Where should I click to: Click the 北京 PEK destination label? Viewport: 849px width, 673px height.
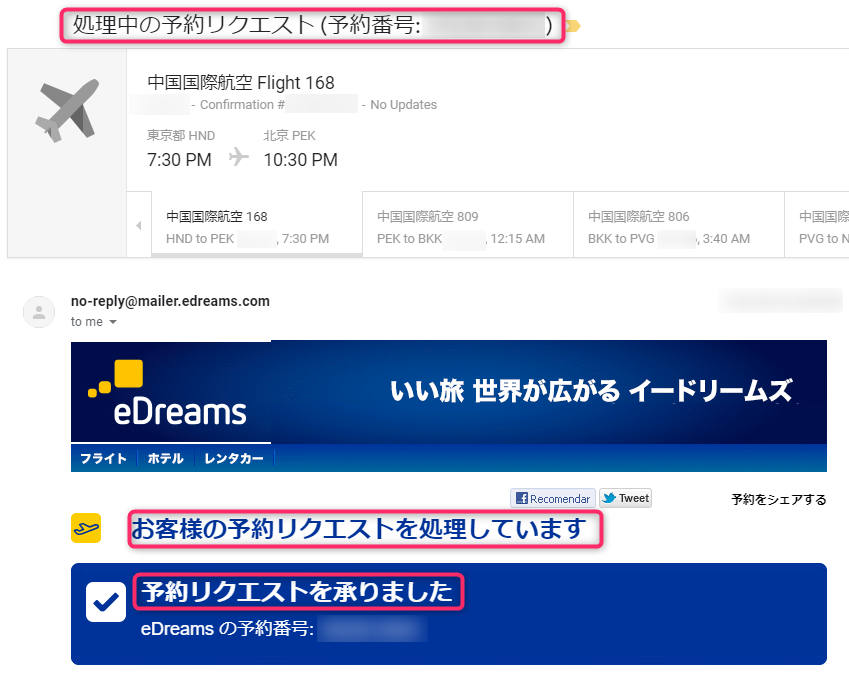289,135
